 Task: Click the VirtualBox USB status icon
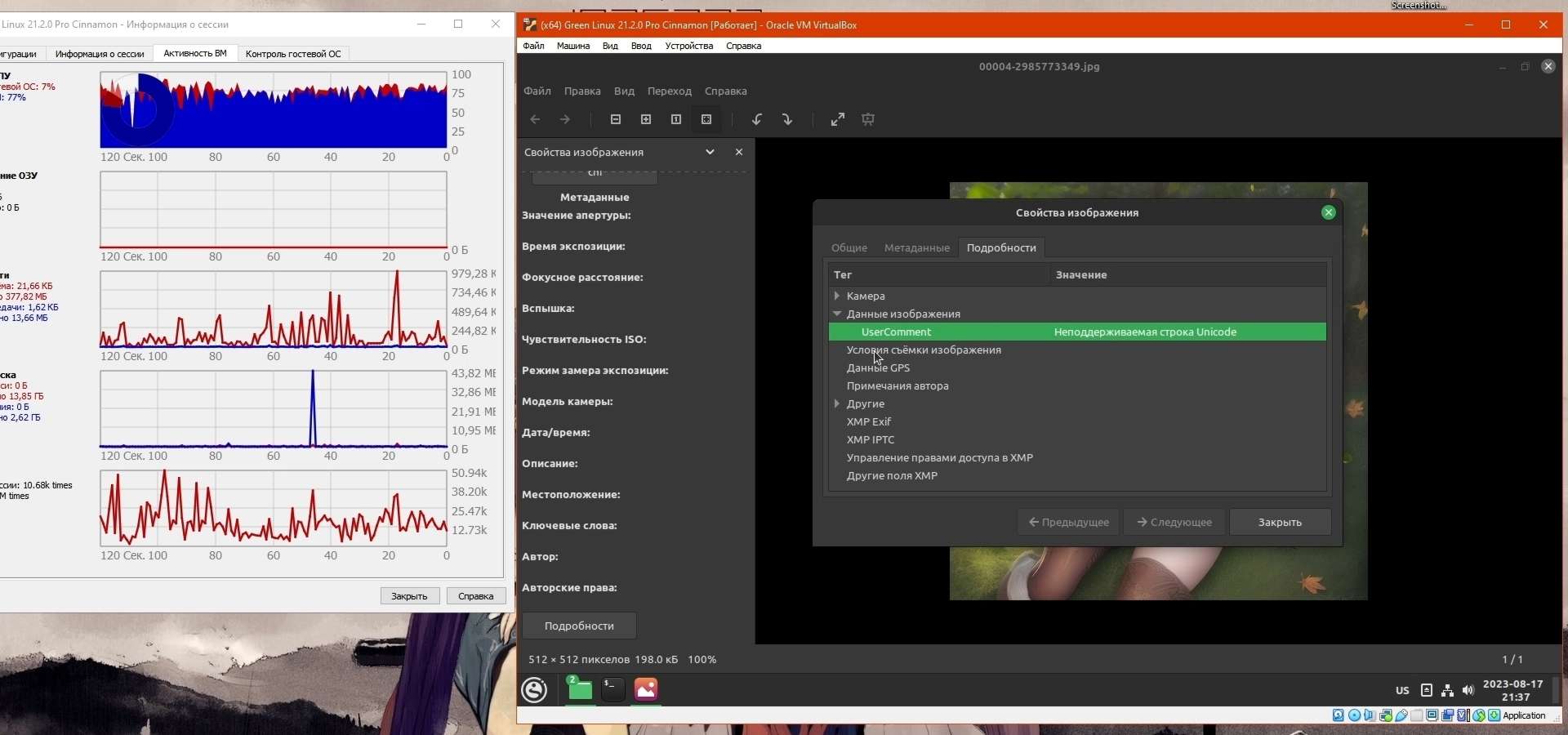[1401, 715]
